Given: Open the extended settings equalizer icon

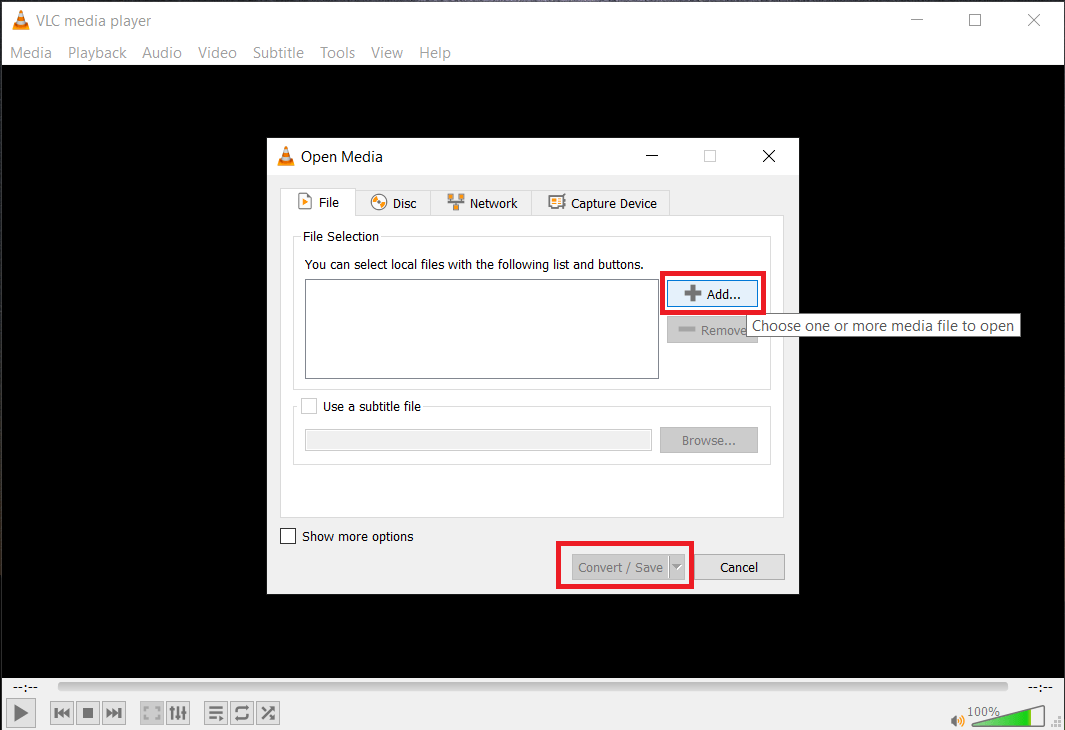Looking at the screenshot, I should (x=178, y=712).
